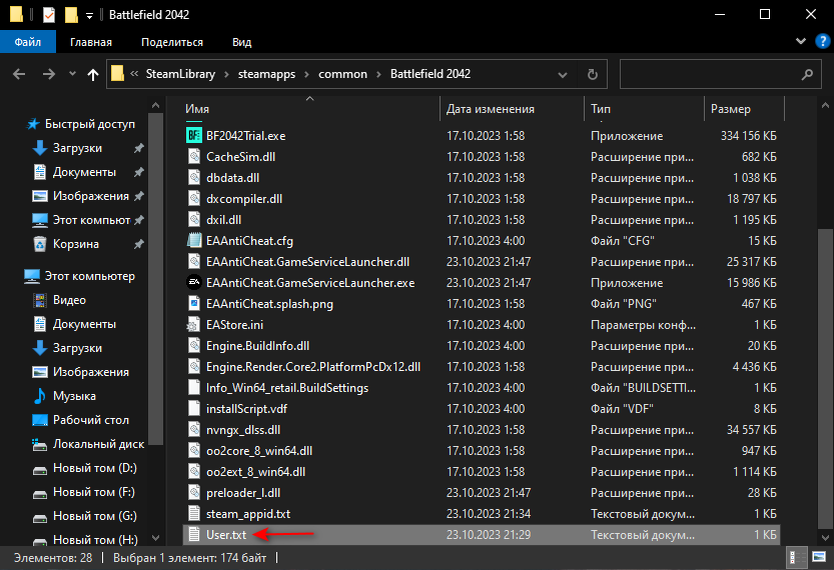Go up one folder level arrow
The image size is (834, 570).
[x=93, y=74]
